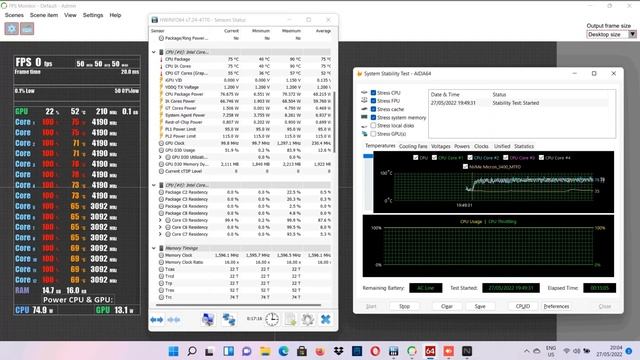Toggle CPU Core #1 graph checkbox
640x360 pixels.
434,158
